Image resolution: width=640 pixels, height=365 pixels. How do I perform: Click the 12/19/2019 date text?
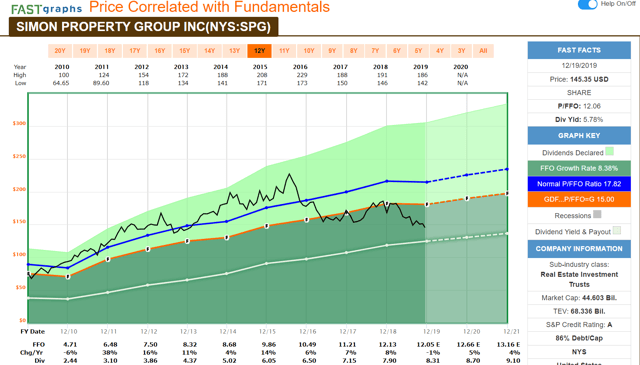tap(579, 65)
